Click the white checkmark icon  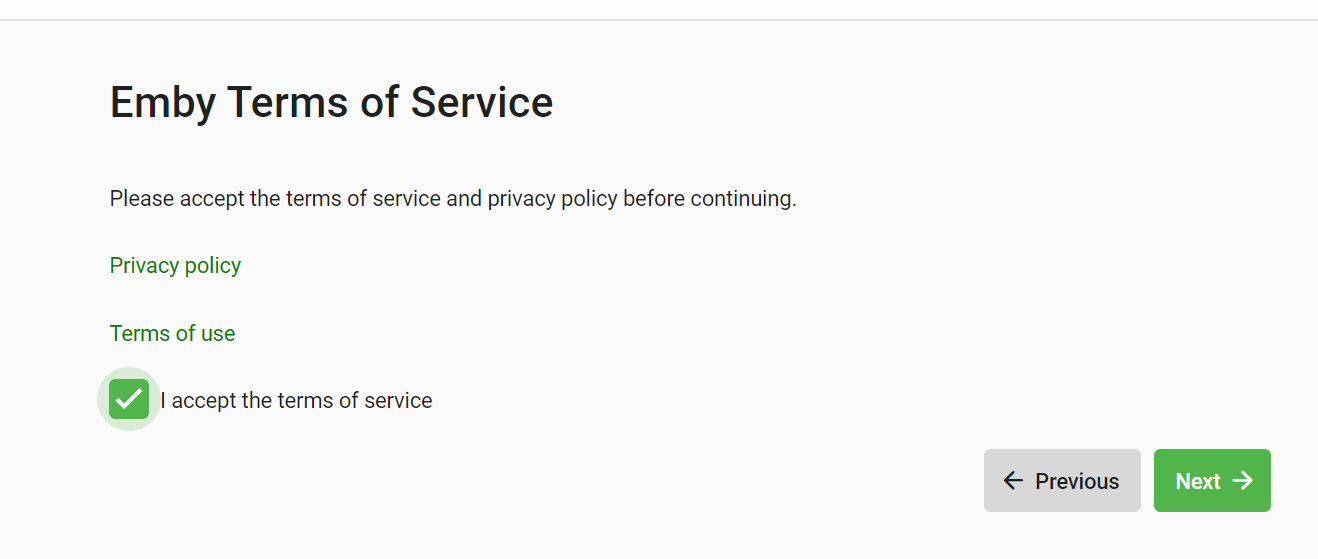(x=129, y=399)
